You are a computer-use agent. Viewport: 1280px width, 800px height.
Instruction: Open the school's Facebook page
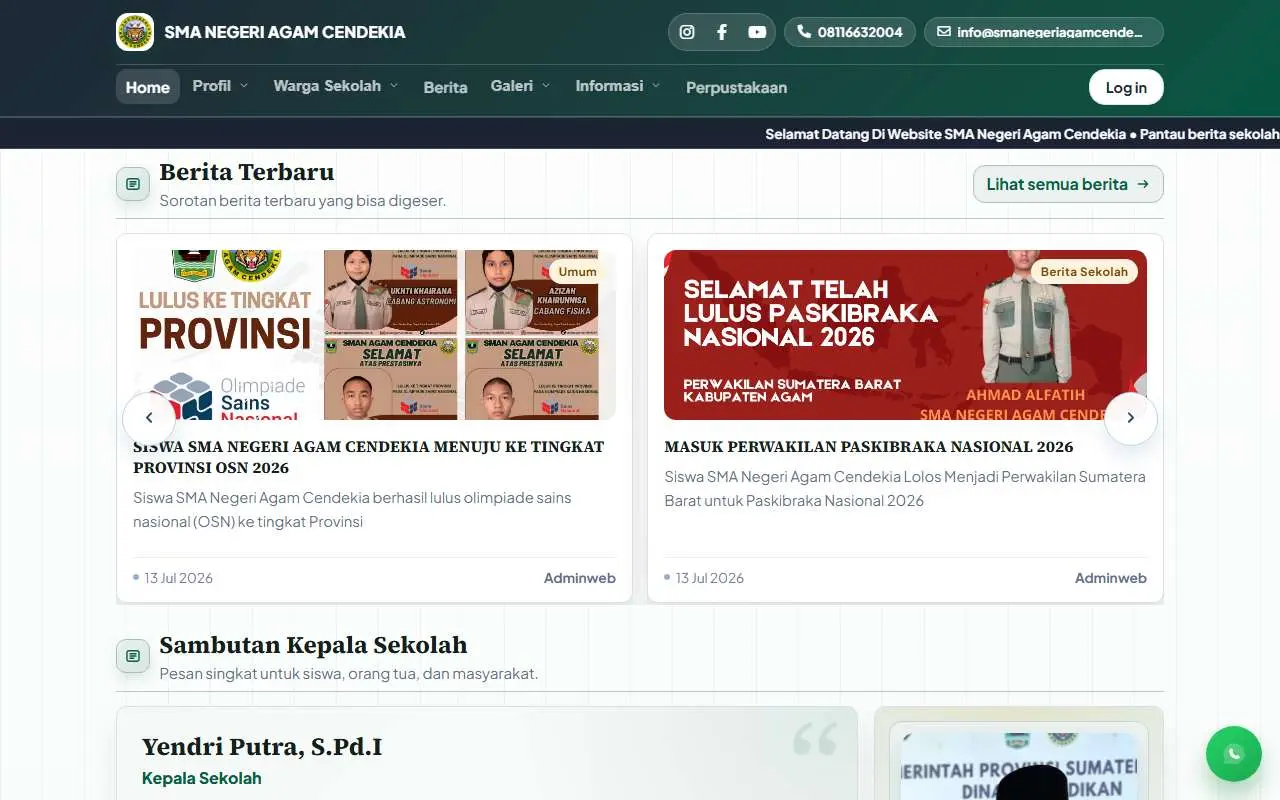[722, 32]
